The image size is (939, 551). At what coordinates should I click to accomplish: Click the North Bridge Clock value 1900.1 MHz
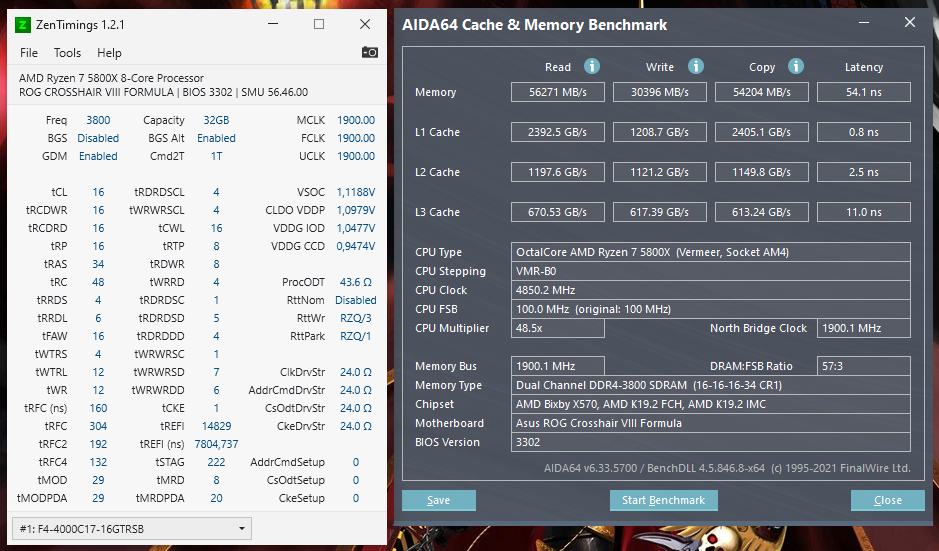point(864,328)
